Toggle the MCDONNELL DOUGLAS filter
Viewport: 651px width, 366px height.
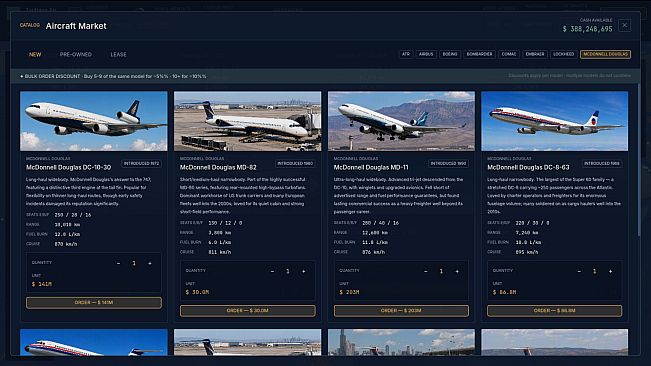[605, 54]
